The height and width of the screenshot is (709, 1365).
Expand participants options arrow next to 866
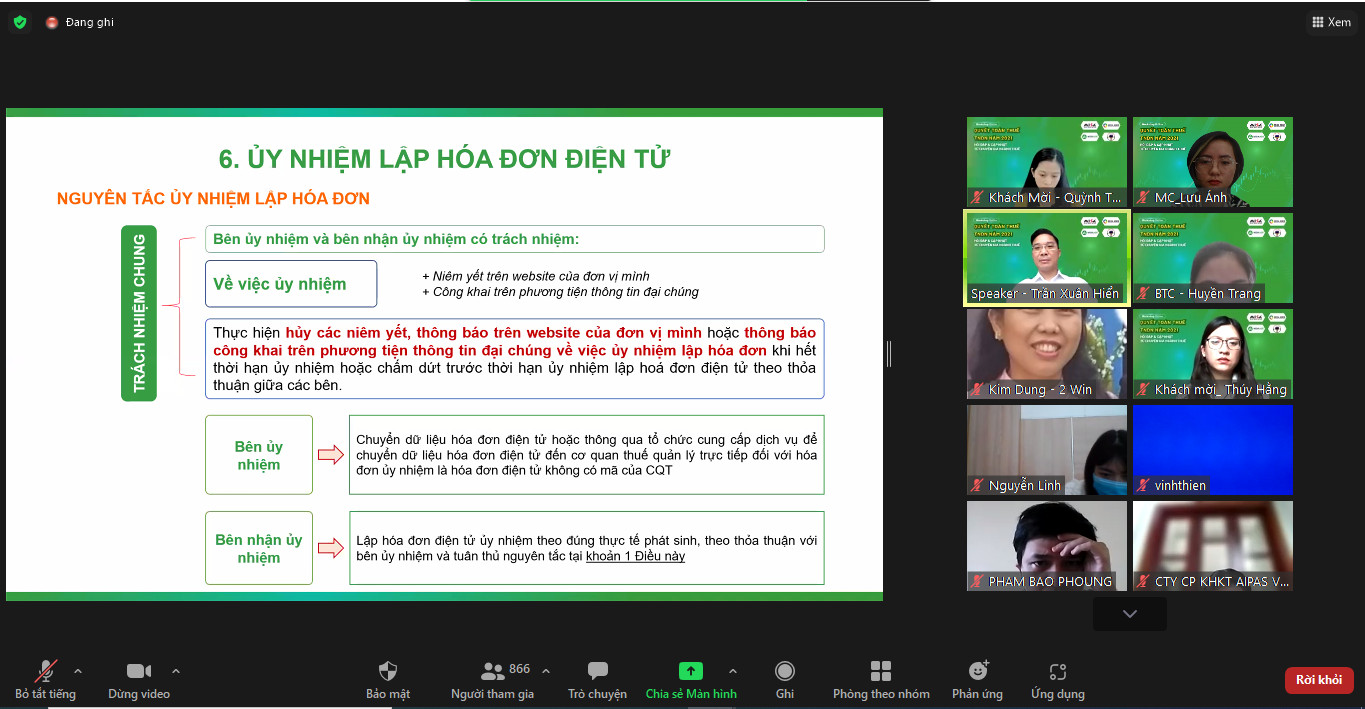(546, 671)
